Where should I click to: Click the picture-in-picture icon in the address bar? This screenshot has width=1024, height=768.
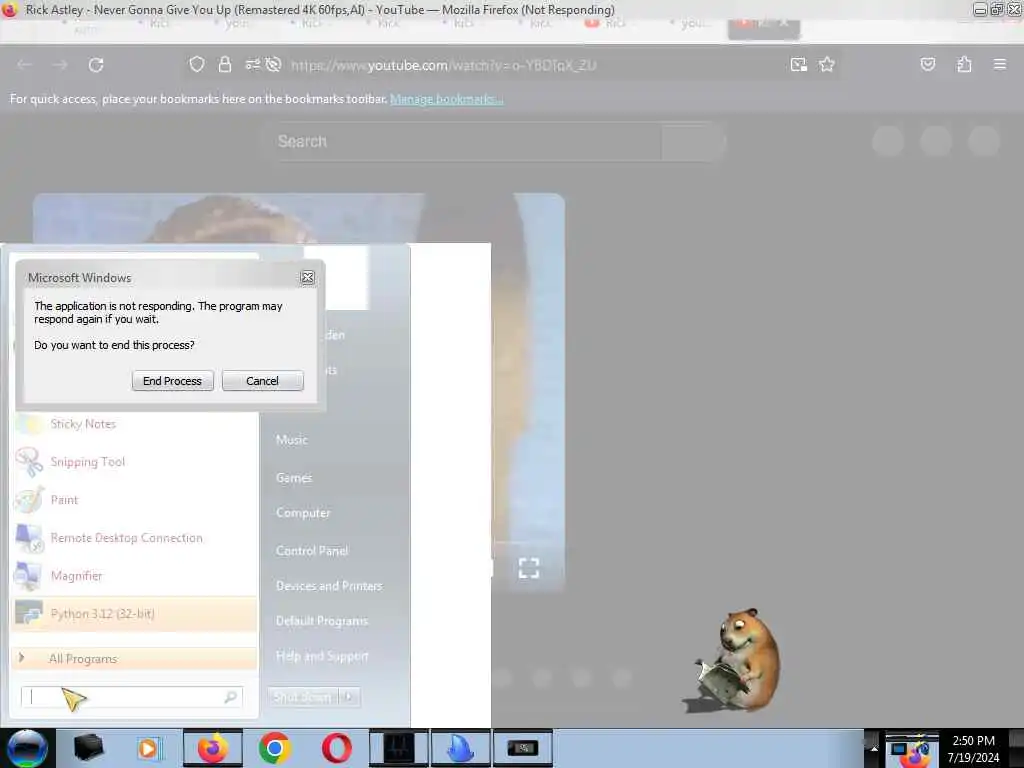tap(798, 64)
